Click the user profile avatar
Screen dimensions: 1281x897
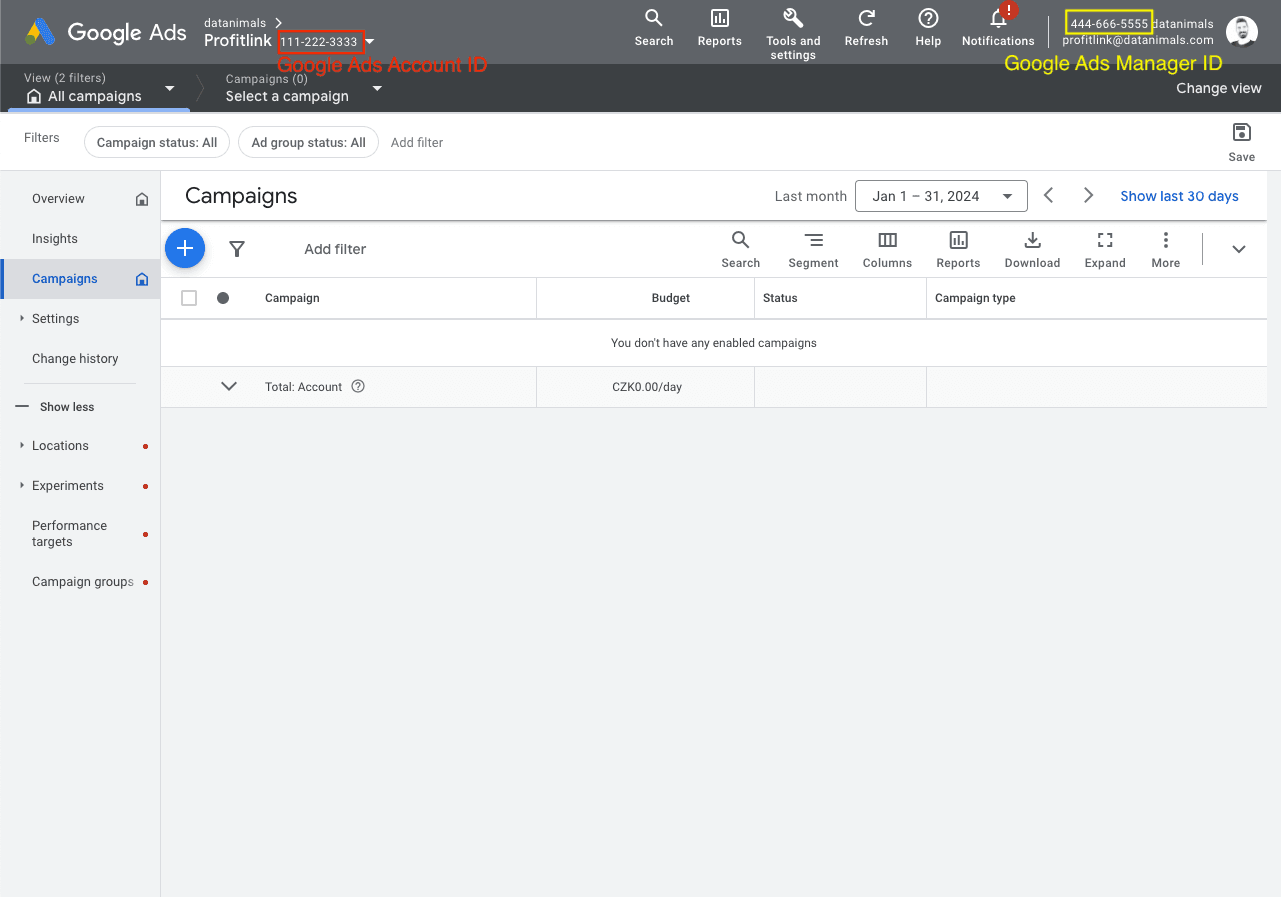click(1242, 32)
